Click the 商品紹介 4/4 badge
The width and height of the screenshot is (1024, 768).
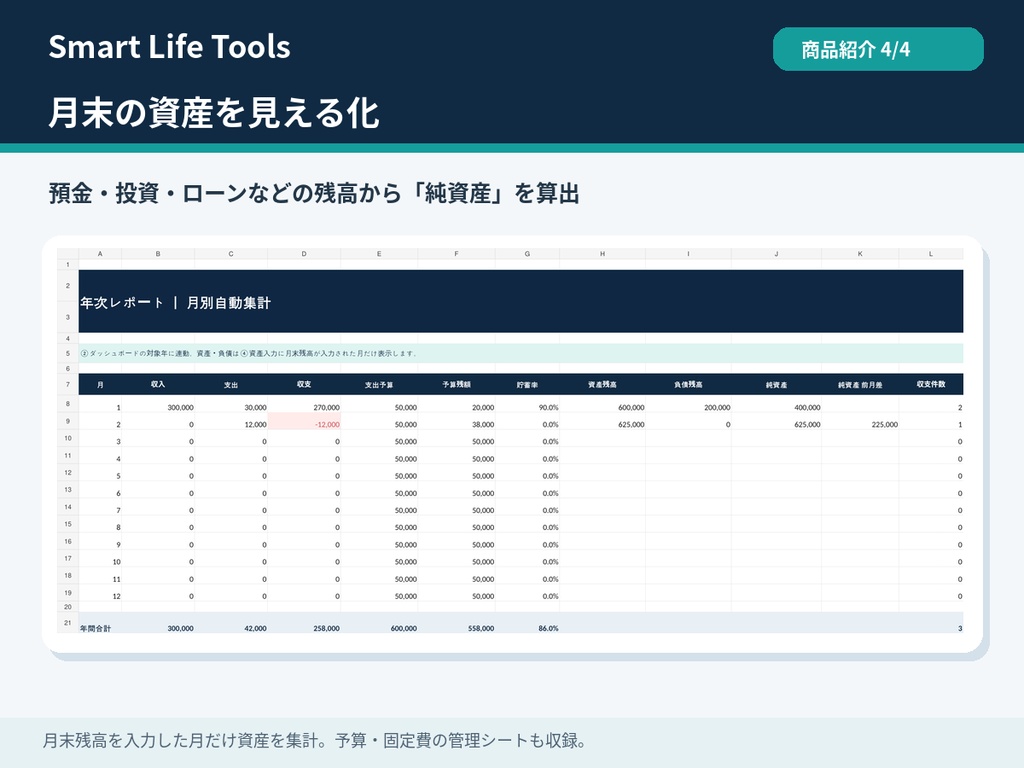tap(878, 49)
